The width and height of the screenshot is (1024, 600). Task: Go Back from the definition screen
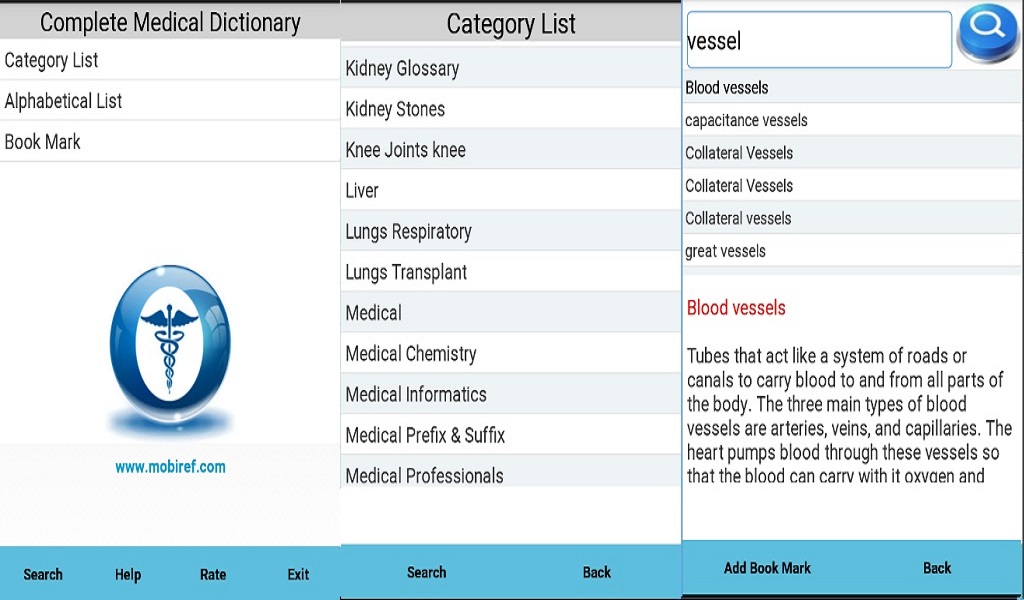tap(936, 567)
